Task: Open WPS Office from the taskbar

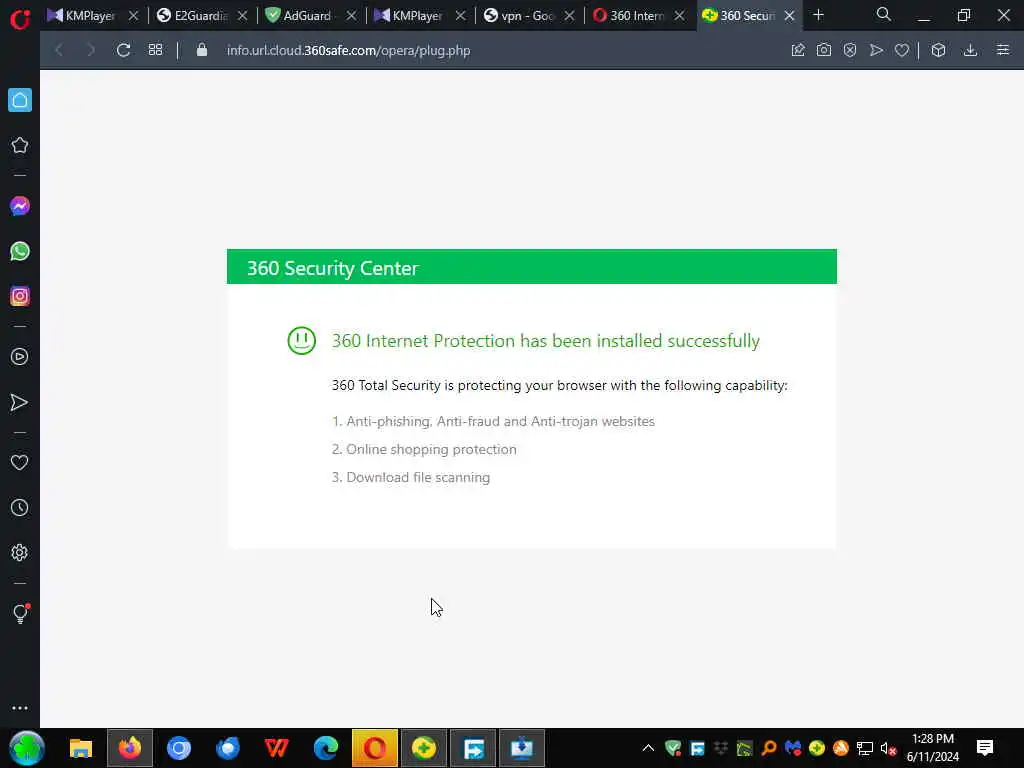Action: pos(277,748)
